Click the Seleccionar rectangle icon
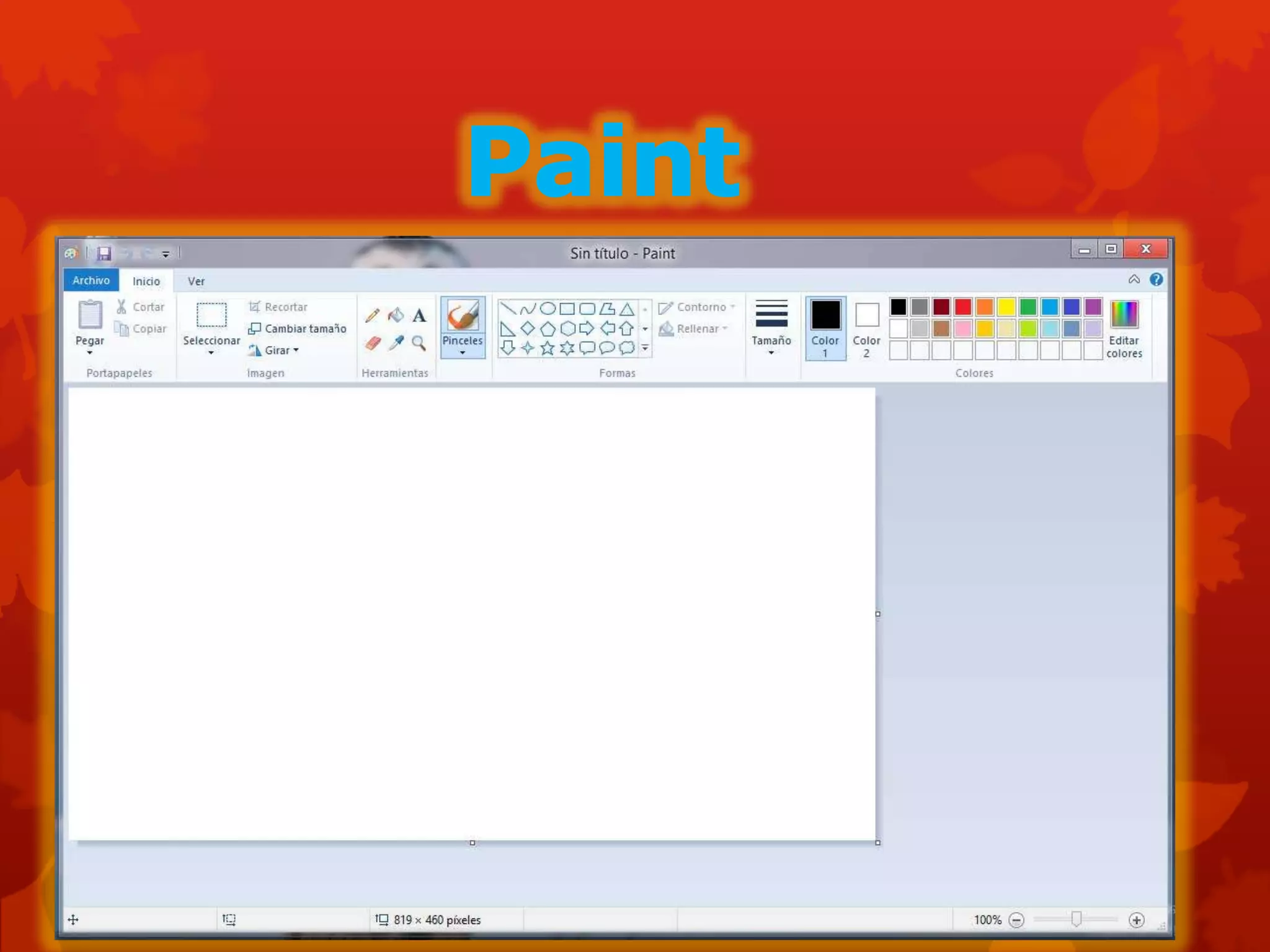 click(x=211, y=315)
